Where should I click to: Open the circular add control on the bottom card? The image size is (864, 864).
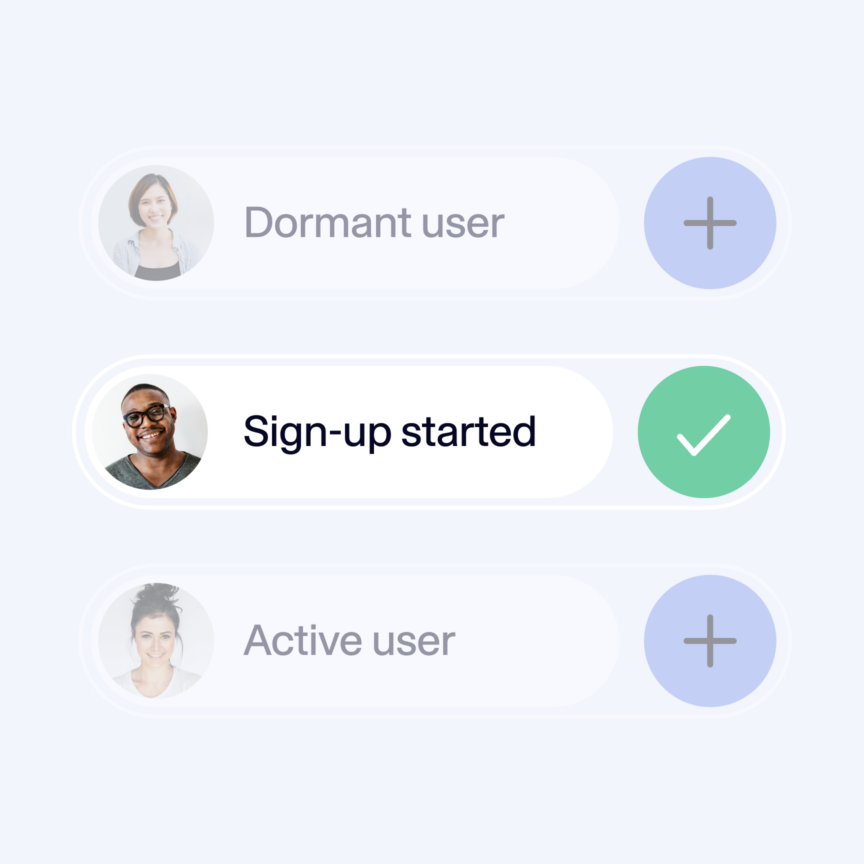(710, 640)
